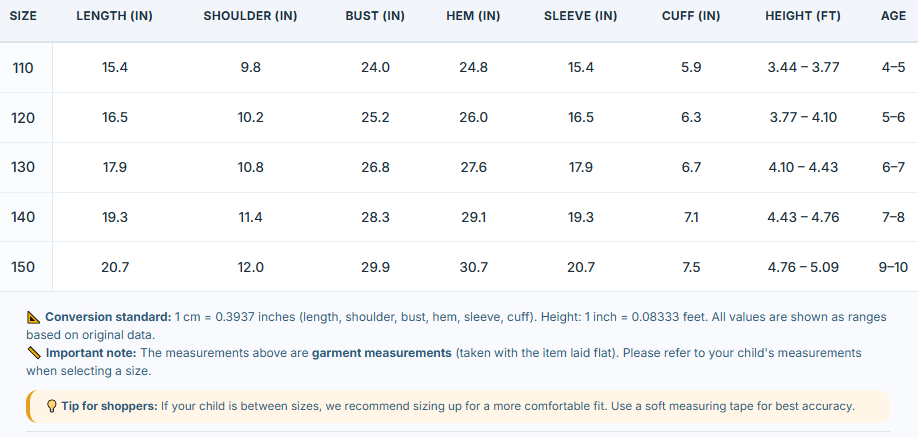Click the BUST (IN) column header

(x=375, y=16)
